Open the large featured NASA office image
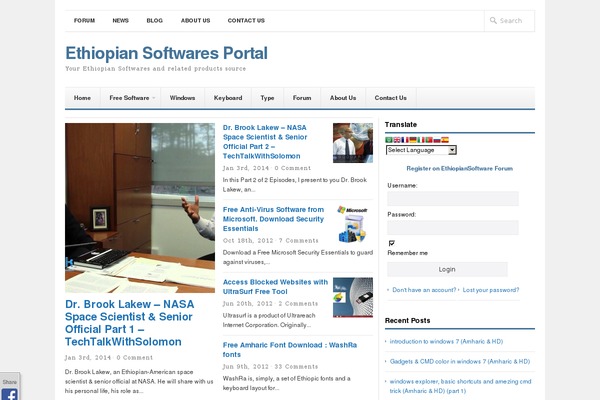Screen dimensions: 600x400 140,208
